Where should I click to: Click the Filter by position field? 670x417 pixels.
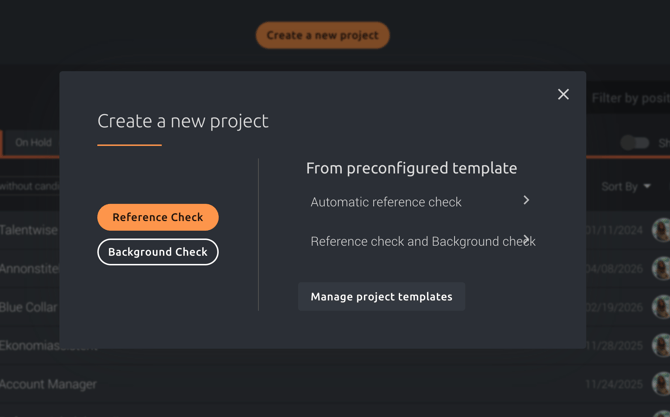(630, 98)
